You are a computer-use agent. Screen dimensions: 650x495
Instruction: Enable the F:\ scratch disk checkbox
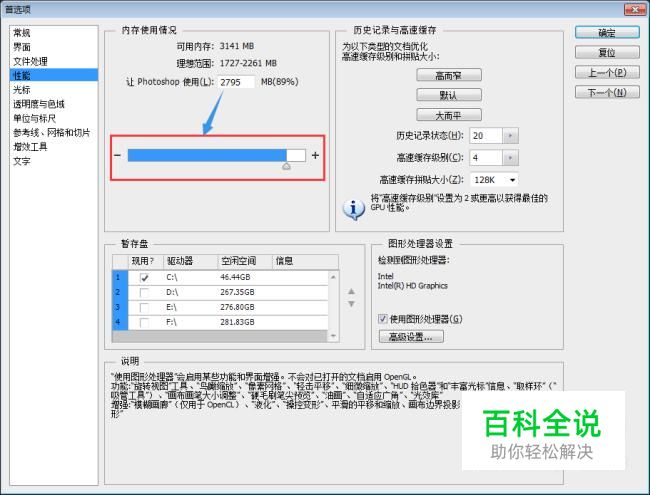144,322
